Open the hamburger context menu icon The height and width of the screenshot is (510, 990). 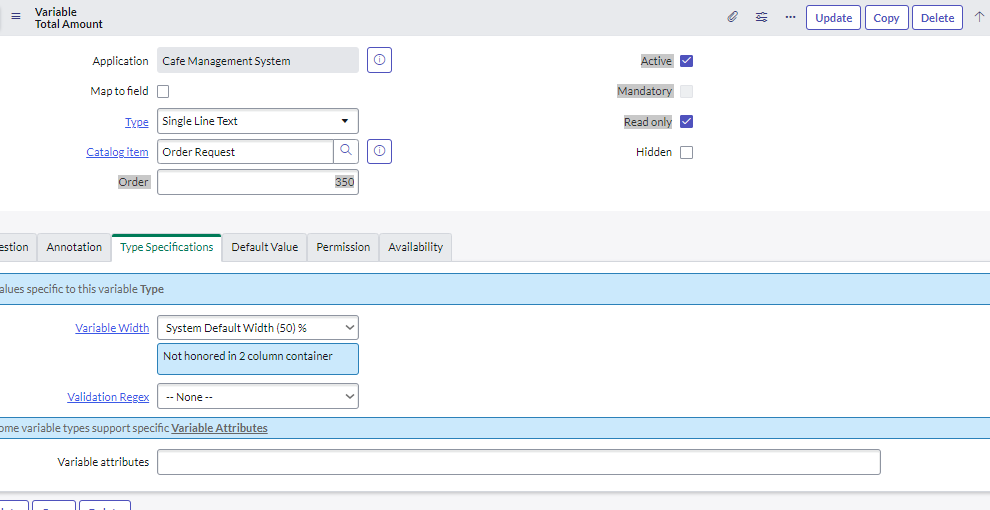pyautogui.click(x=16, y=17)
